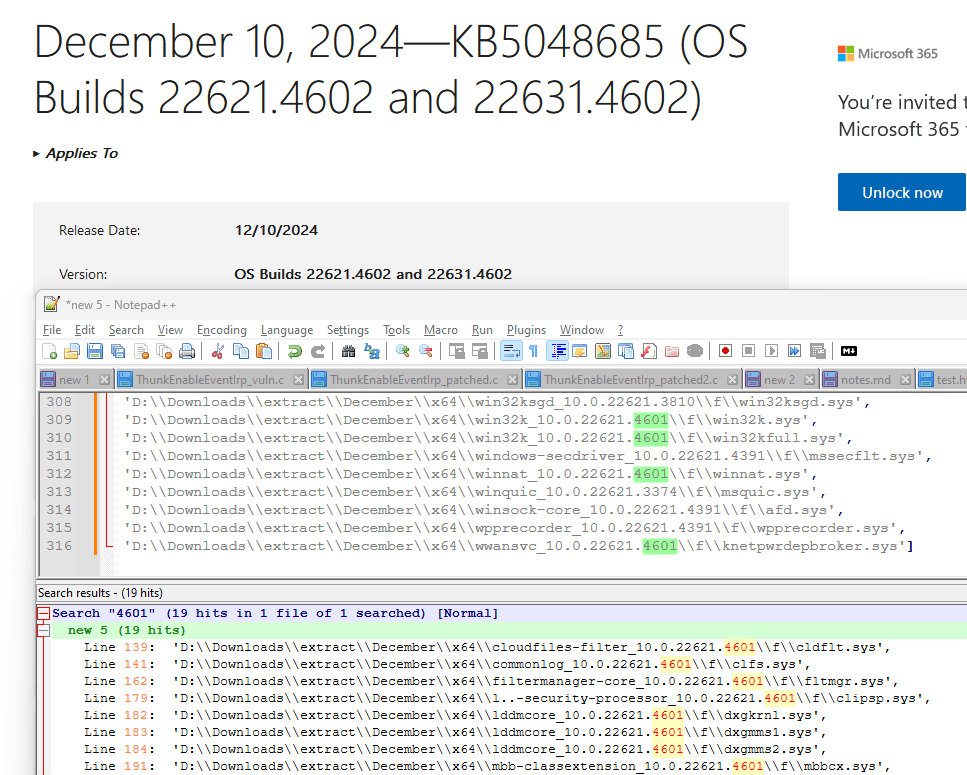Click the Paste clipboard icon
This screenshot has width=967, height=775.
(x=263, y=351)
